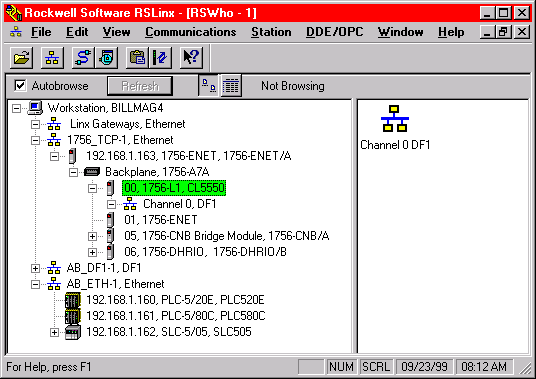The height and width of the screenshot is (379, 536).
Task: Click the 1756-L1 controller module icon
Action: [x=110, y=188]
